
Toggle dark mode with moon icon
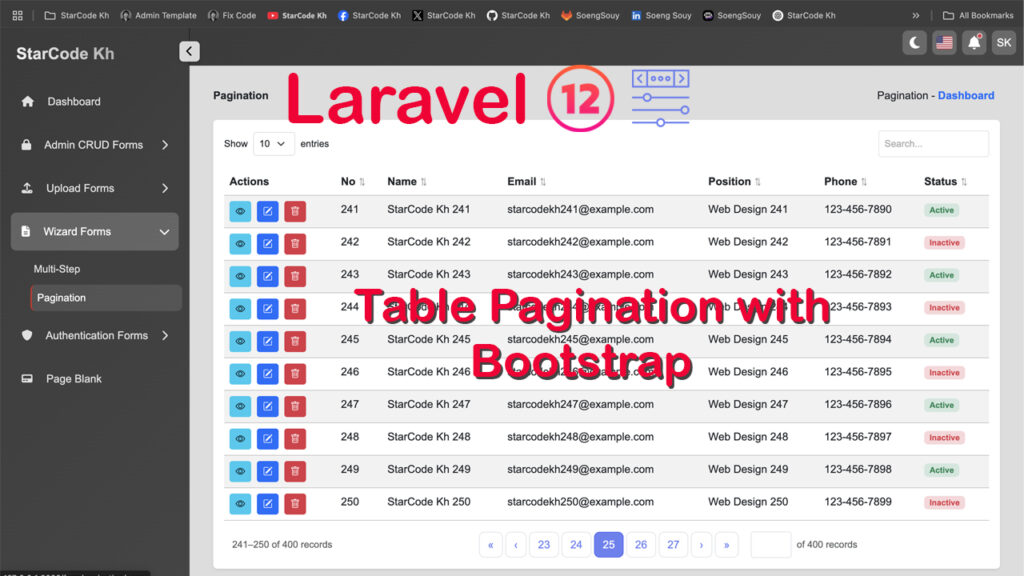tap(914, 43)
